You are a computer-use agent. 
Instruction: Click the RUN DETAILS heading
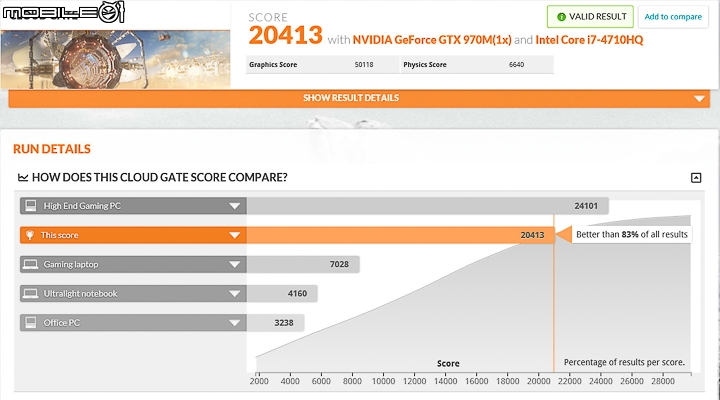(52, 149)
